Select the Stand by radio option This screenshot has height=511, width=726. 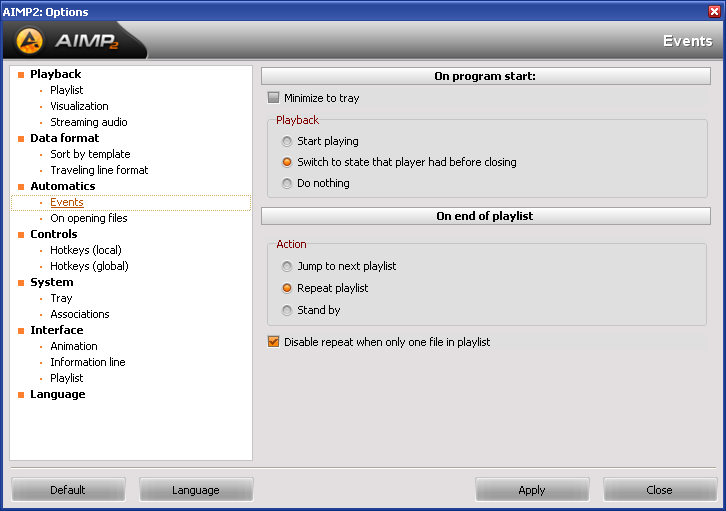[287, 310]
